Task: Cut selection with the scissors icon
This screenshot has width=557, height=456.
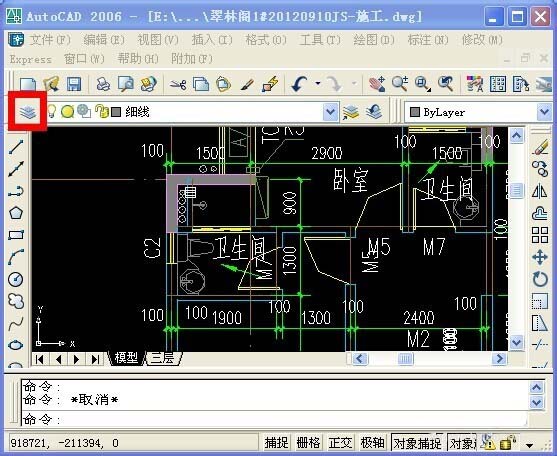Action: point(178,84)
